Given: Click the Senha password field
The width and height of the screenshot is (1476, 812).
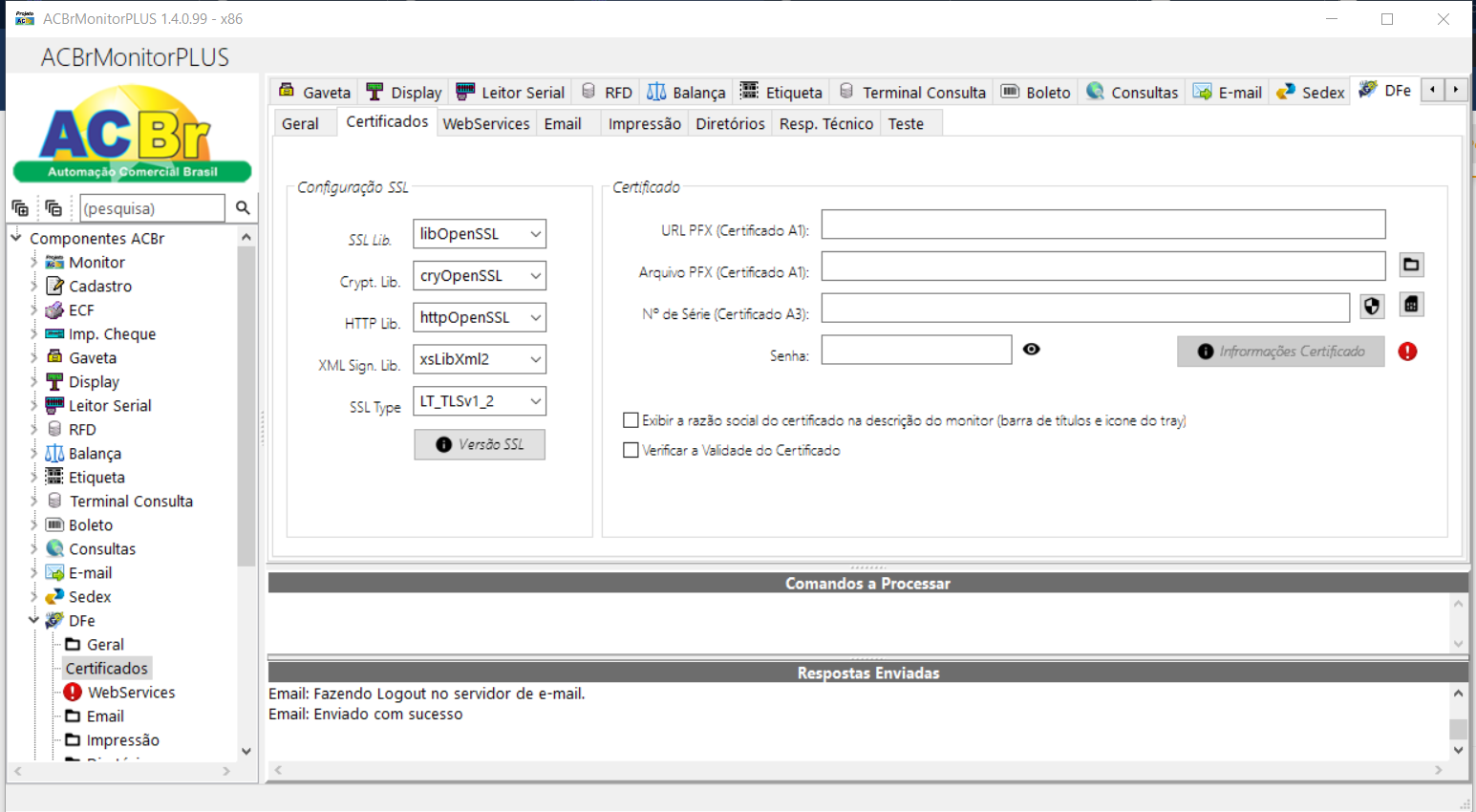Looking at the screenshot, I should pyautogui.click(x=916, y=350).
